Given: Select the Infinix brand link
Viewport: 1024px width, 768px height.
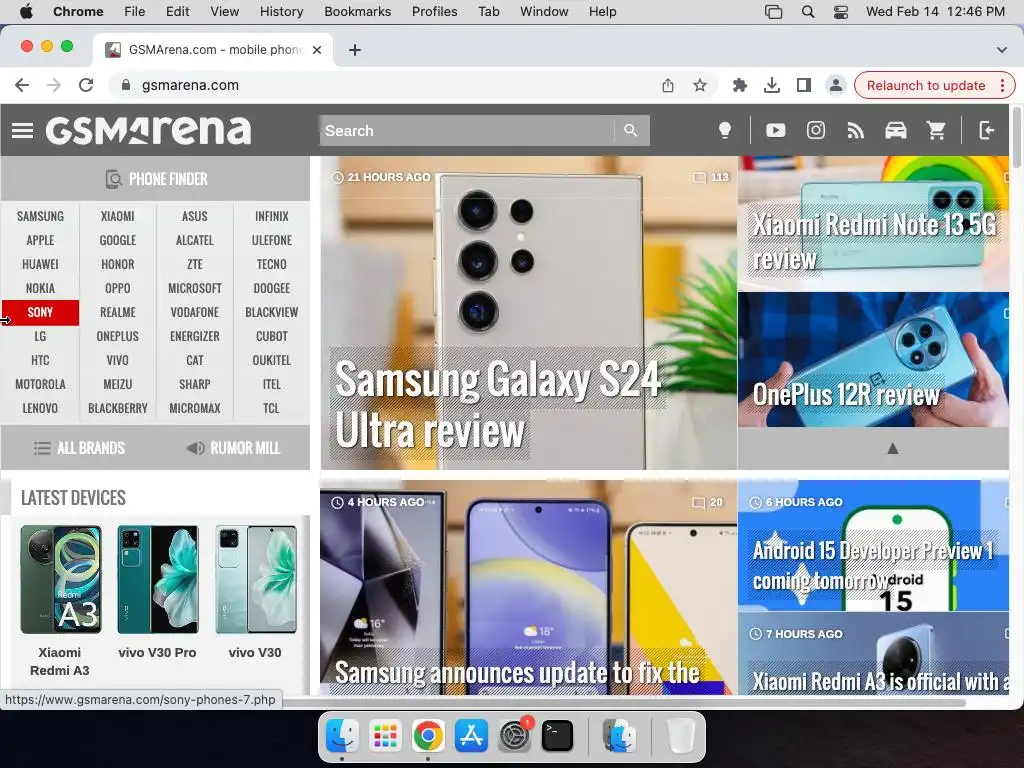Looking at the screenshot, I should [272, 216].
